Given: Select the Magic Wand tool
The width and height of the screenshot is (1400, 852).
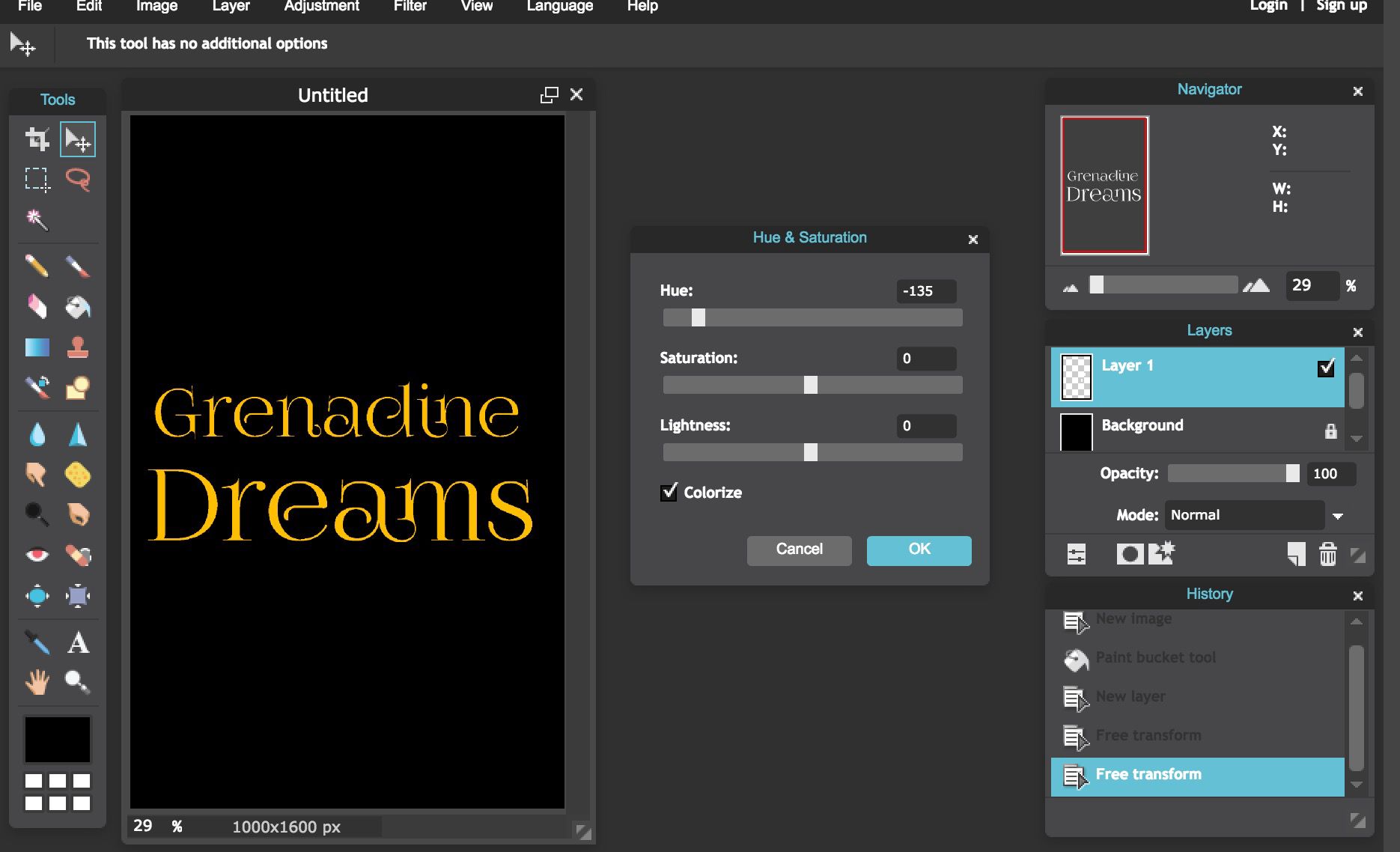Looking at the screenshot, I should coord(37,220).
